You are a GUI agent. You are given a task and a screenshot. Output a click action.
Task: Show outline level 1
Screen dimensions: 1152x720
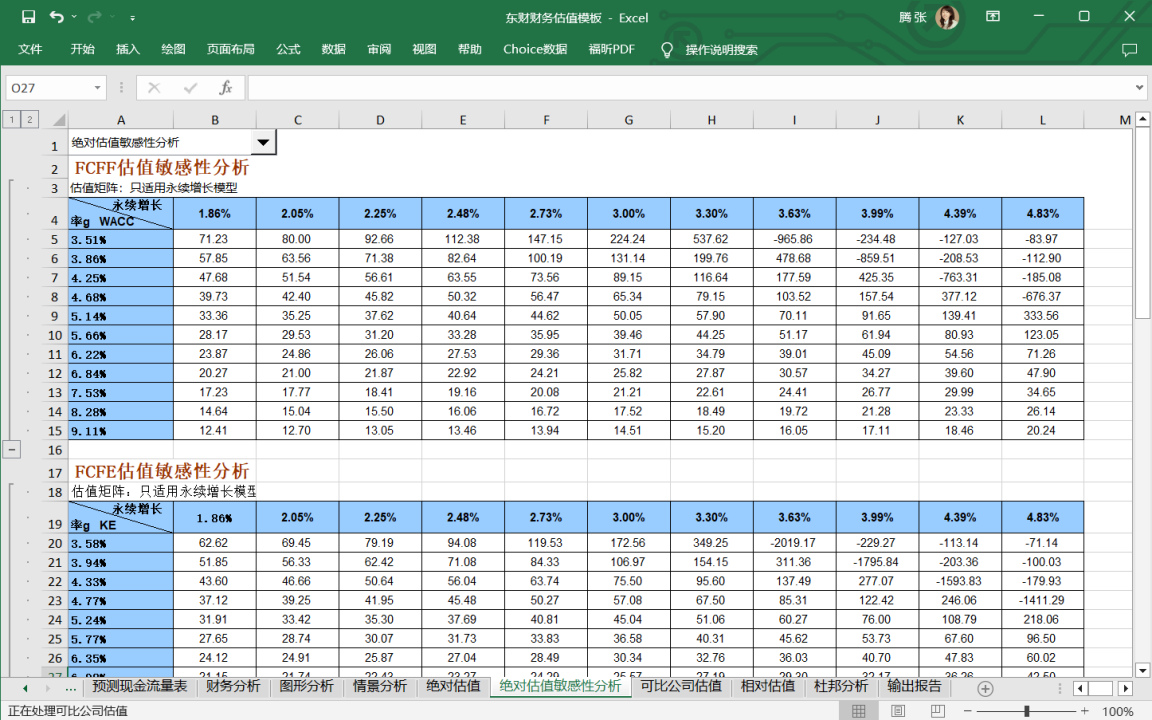click(x=12, y=120)
